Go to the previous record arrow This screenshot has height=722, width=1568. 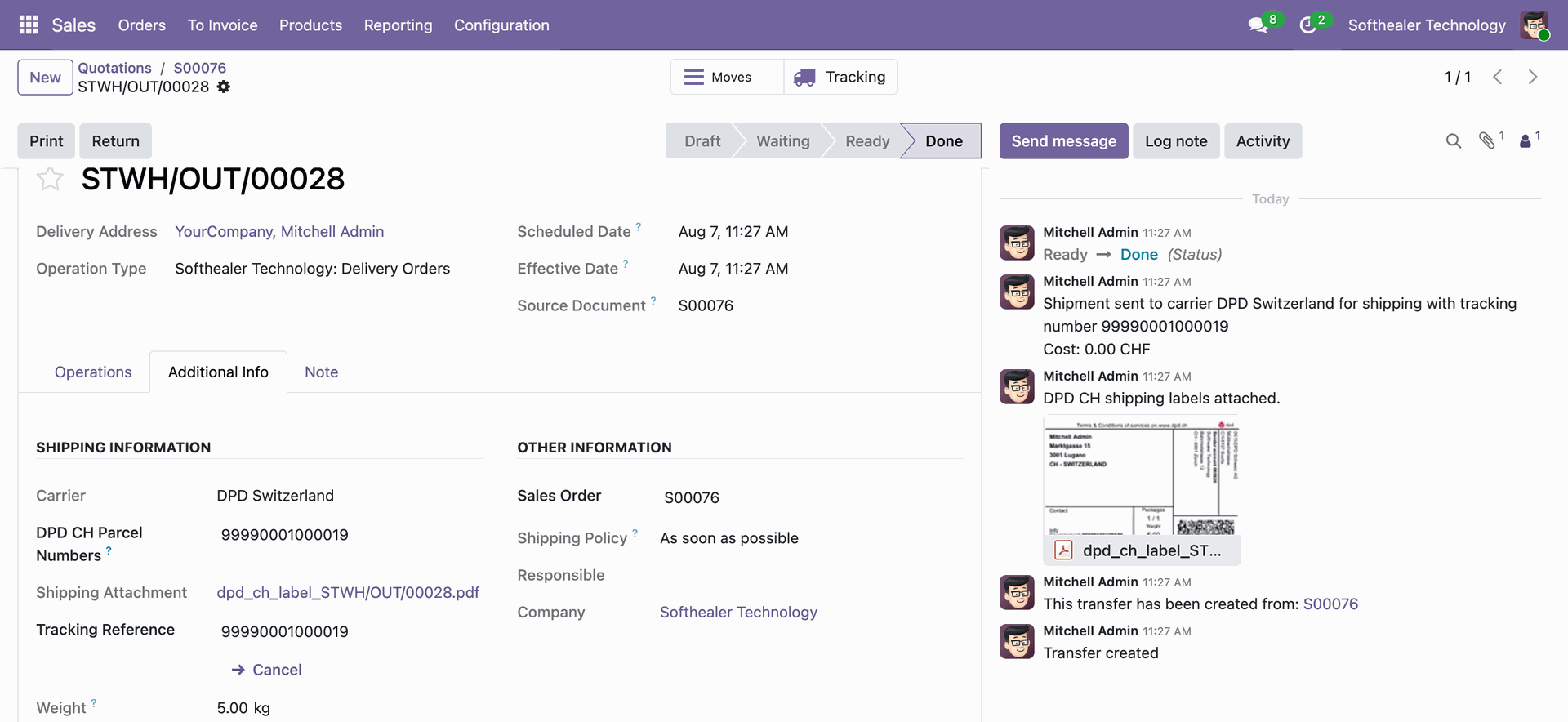click(1498, 77)
